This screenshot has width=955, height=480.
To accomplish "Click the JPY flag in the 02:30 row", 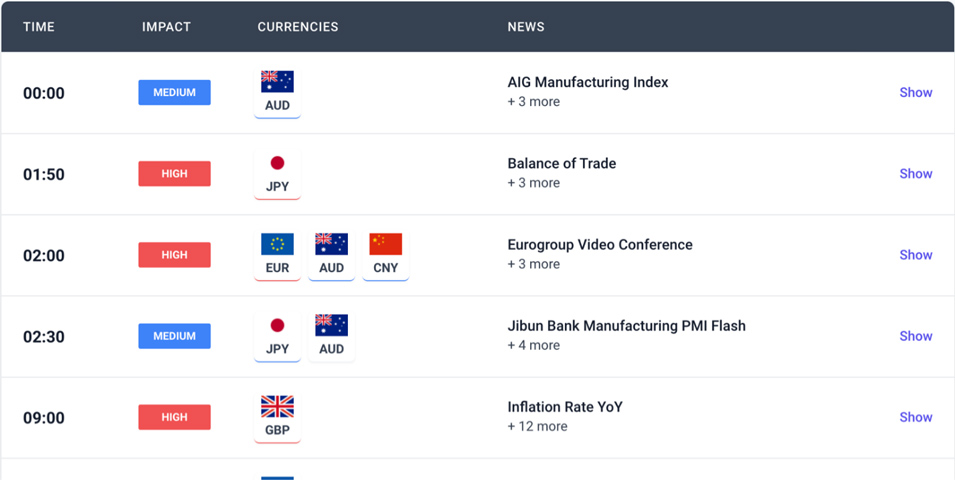I will coord(277,325).
